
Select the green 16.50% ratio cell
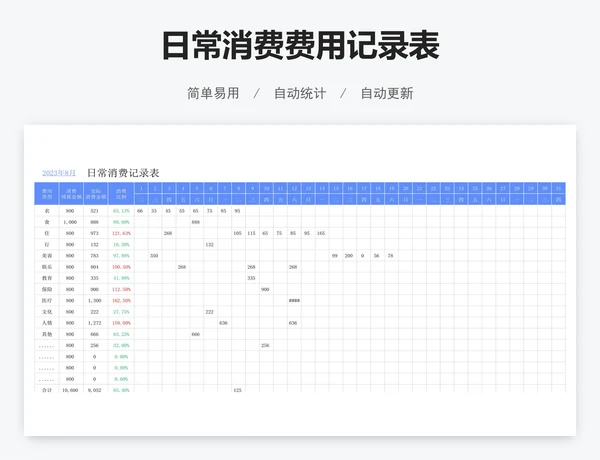121,245
